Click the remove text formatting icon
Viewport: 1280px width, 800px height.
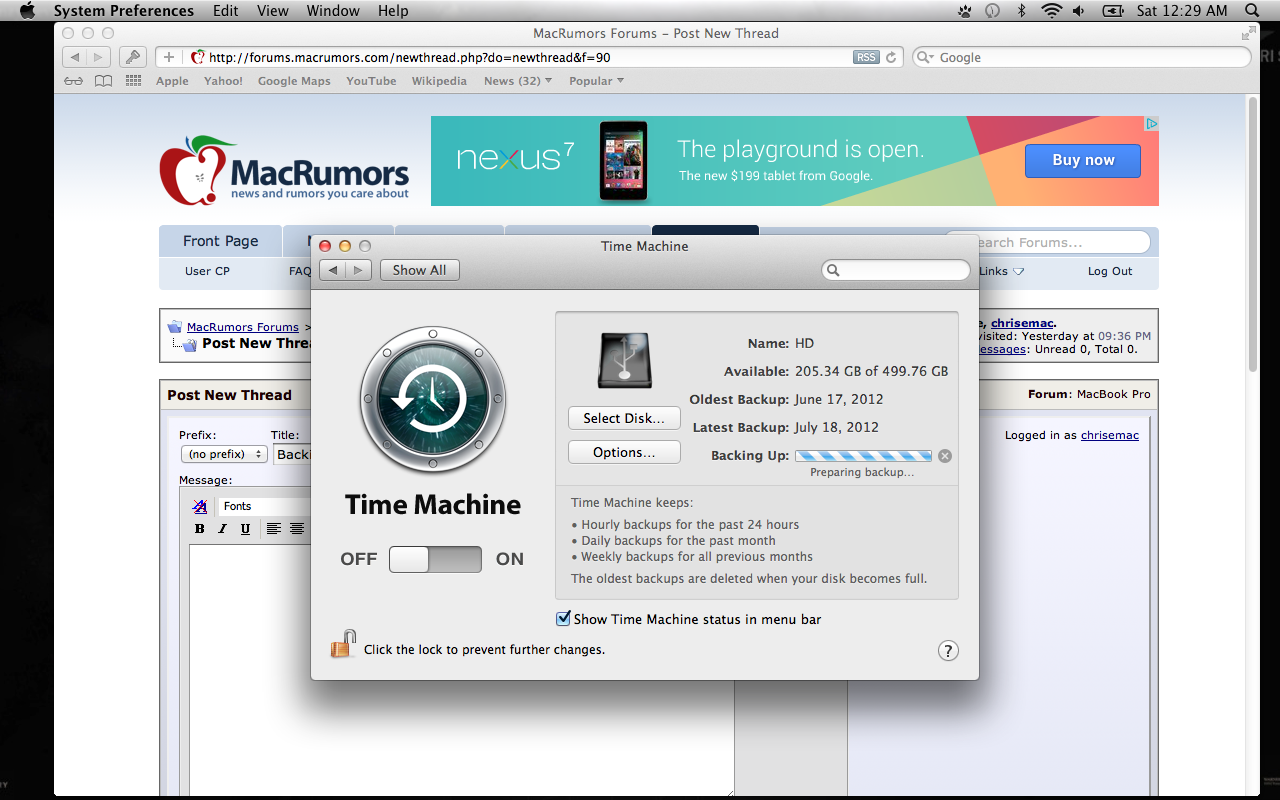(200, 507)
